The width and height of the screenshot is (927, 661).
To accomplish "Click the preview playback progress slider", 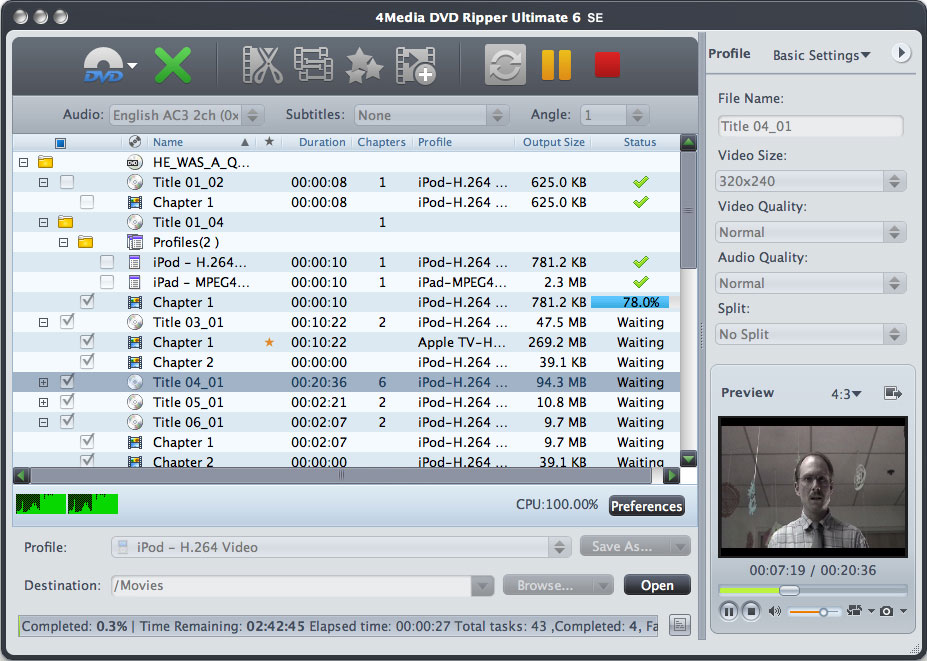I will 813,590.
